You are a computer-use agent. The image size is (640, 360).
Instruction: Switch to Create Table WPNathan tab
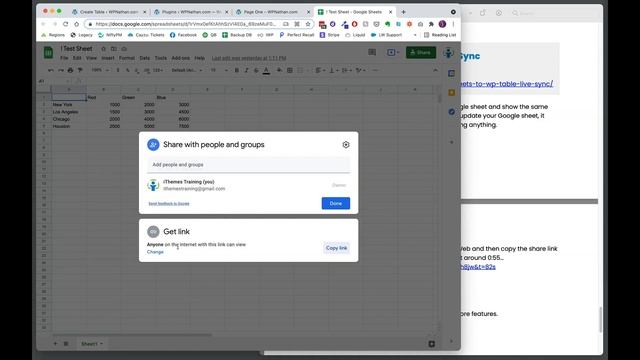coord(108,12)
